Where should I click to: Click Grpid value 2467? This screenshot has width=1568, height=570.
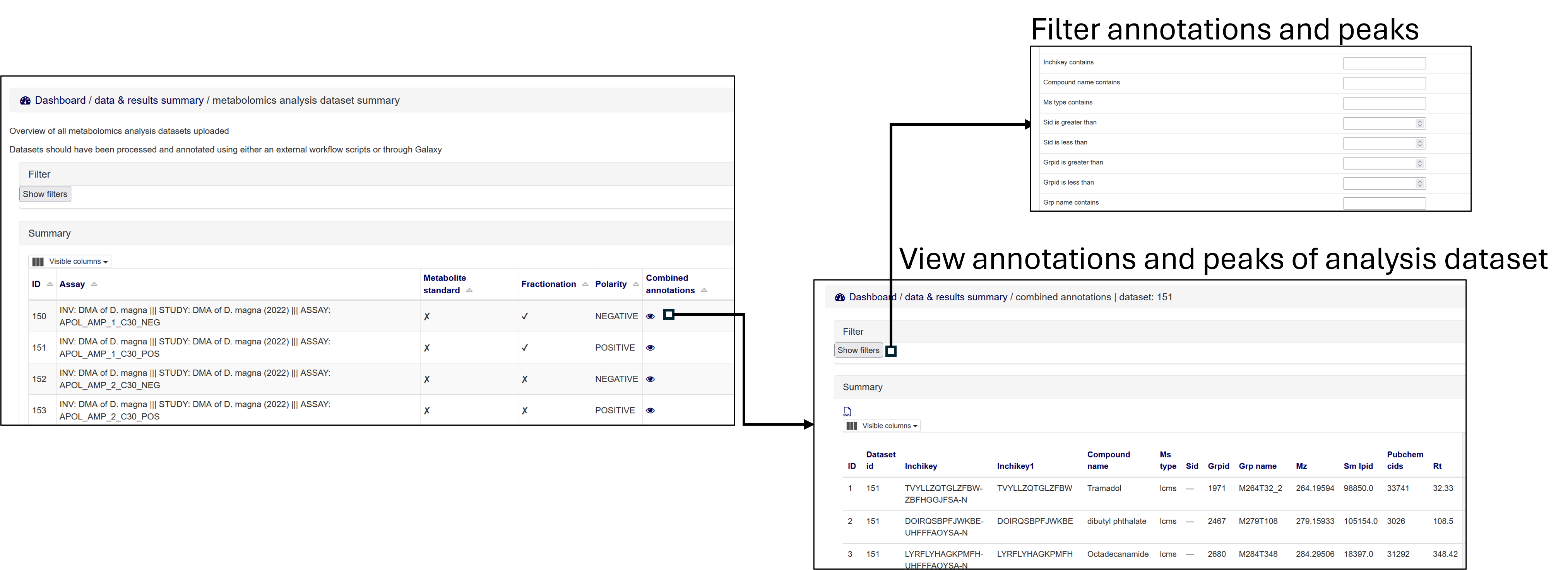click(x=1217, y=521)
